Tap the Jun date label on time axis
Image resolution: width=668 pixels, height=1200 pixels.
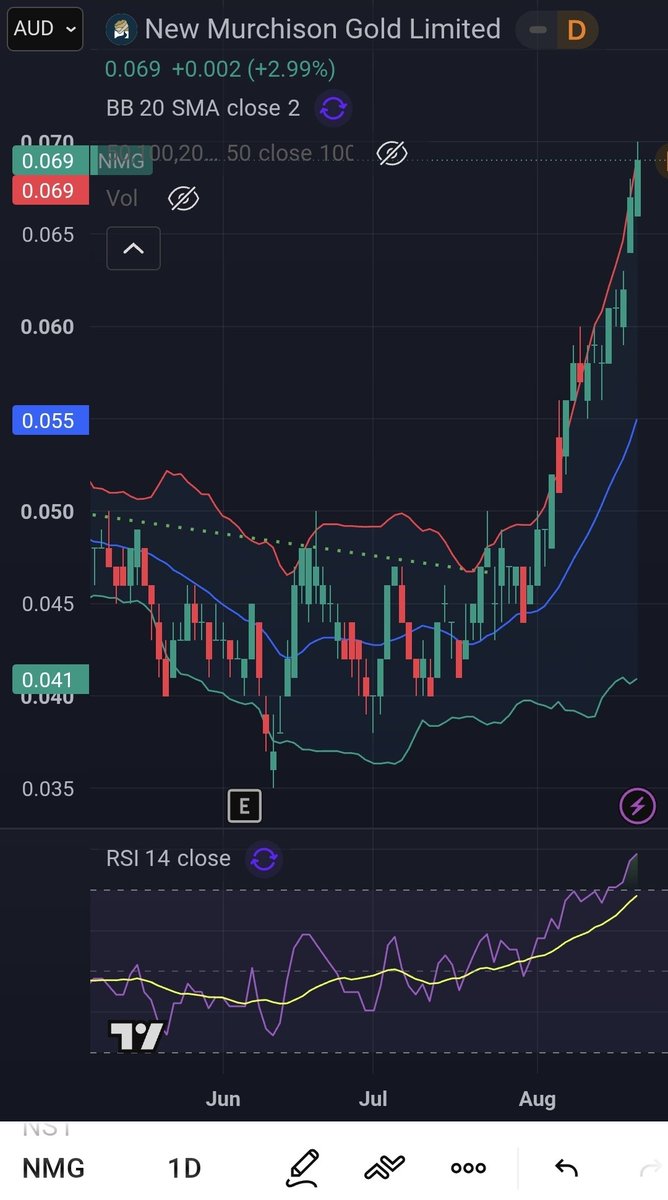click(223, 1099)
